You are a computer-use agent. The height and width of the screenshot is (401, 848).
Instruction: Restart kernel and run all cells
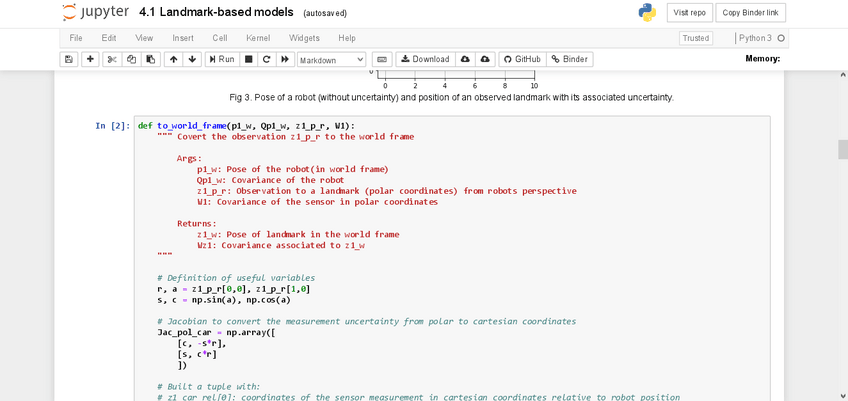[285, 59]
